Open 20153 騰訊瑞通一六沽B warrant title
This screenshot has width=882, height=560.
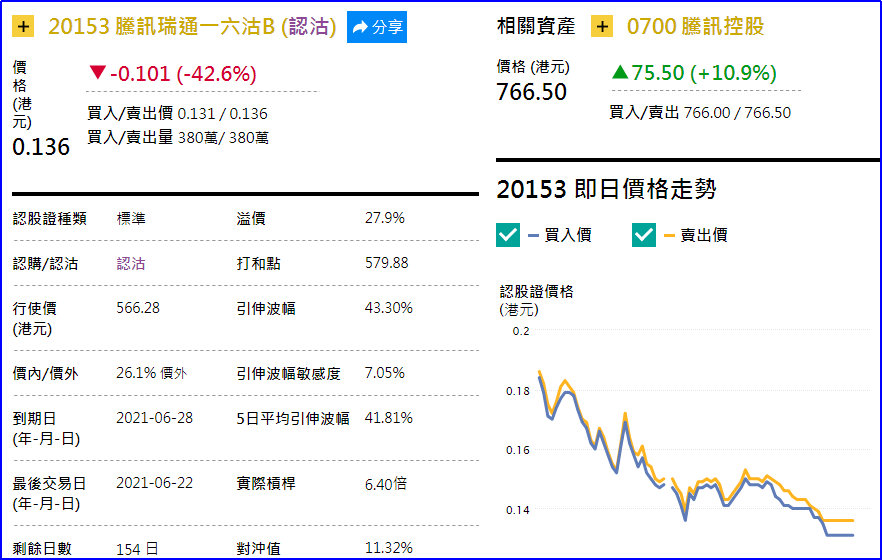[192, 26]
